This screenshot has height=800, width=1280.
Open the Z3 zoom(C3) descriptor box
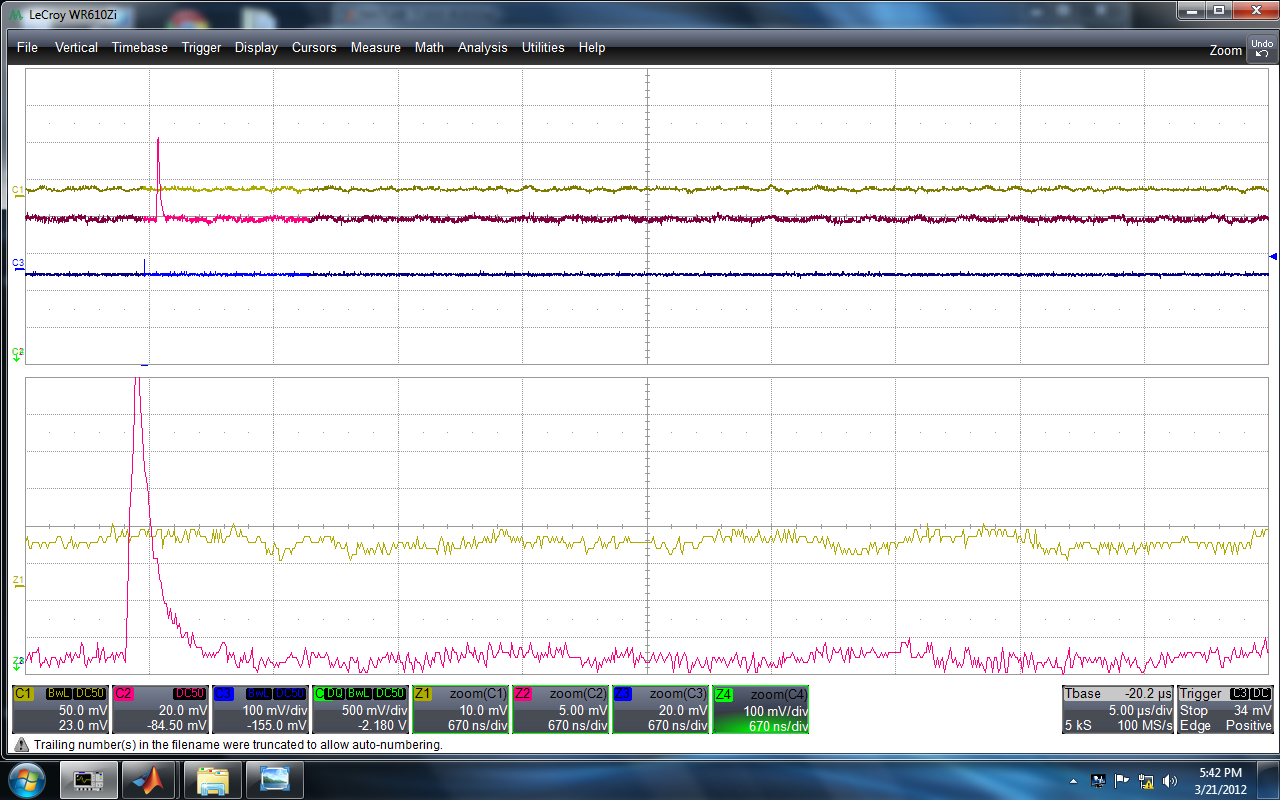pos(660,710)
